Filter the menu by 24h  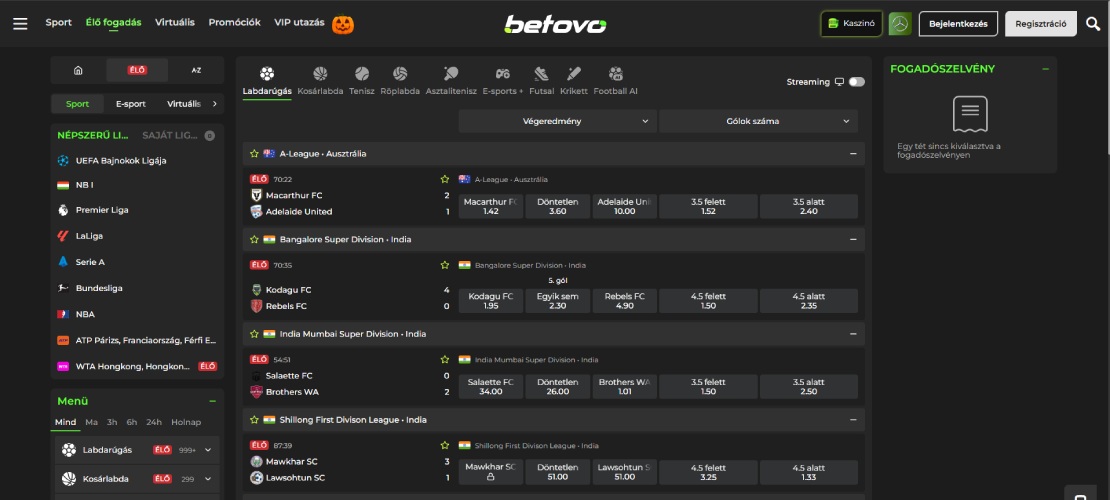point(154,422)
